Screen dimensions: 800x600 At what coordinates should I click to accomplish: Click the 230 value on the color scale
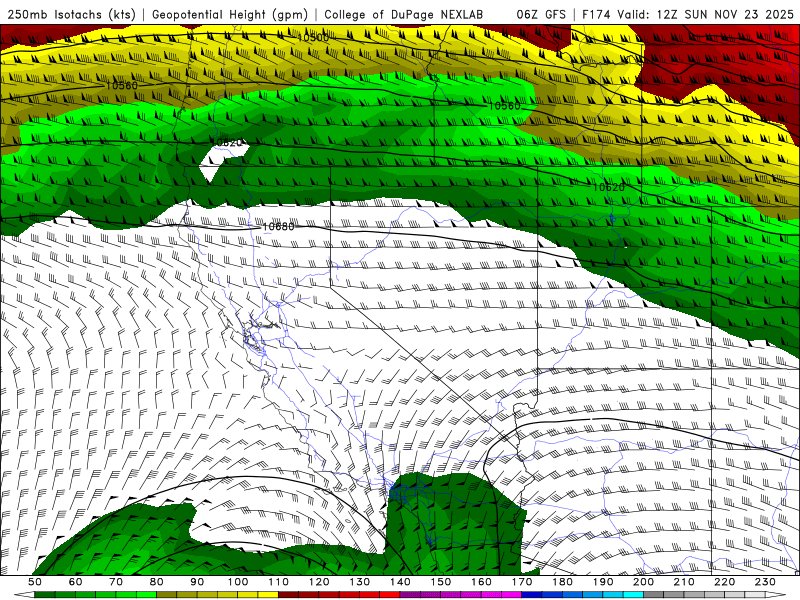click(x=766, y=582)
